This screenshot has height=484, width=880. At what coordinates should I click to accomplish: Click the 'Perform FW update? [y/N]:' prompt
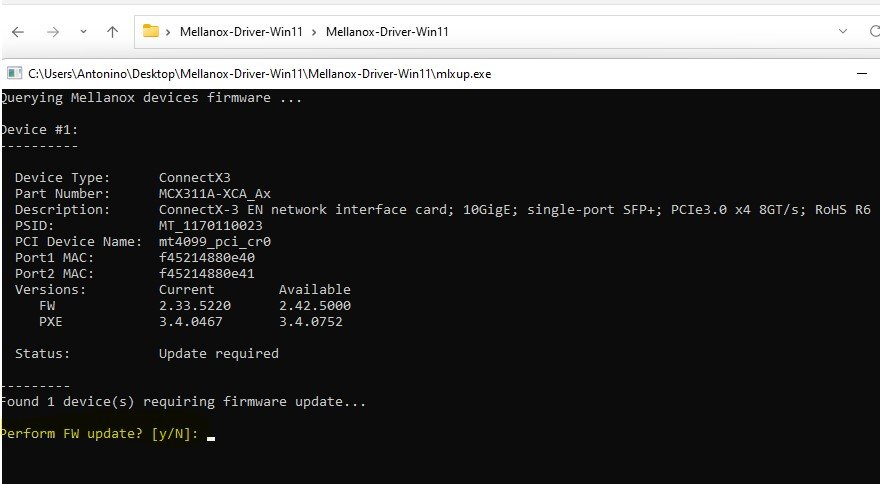pyautogui.click(x=99, y=433)
